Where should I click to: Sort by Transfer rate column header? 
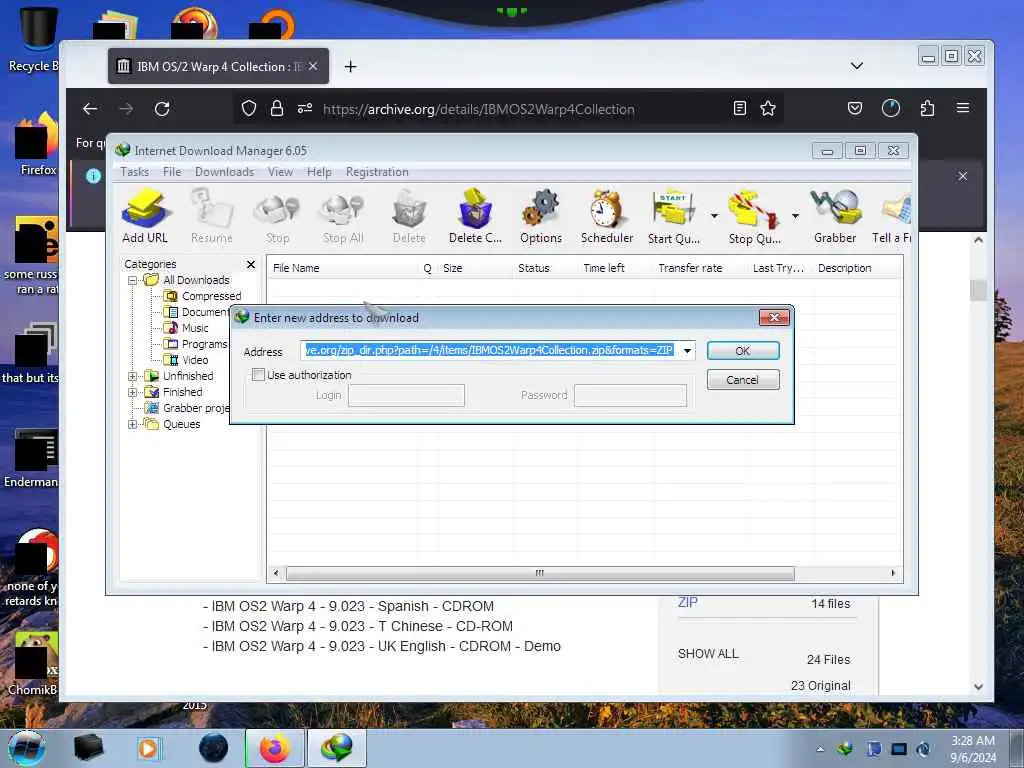pos(699,268)
